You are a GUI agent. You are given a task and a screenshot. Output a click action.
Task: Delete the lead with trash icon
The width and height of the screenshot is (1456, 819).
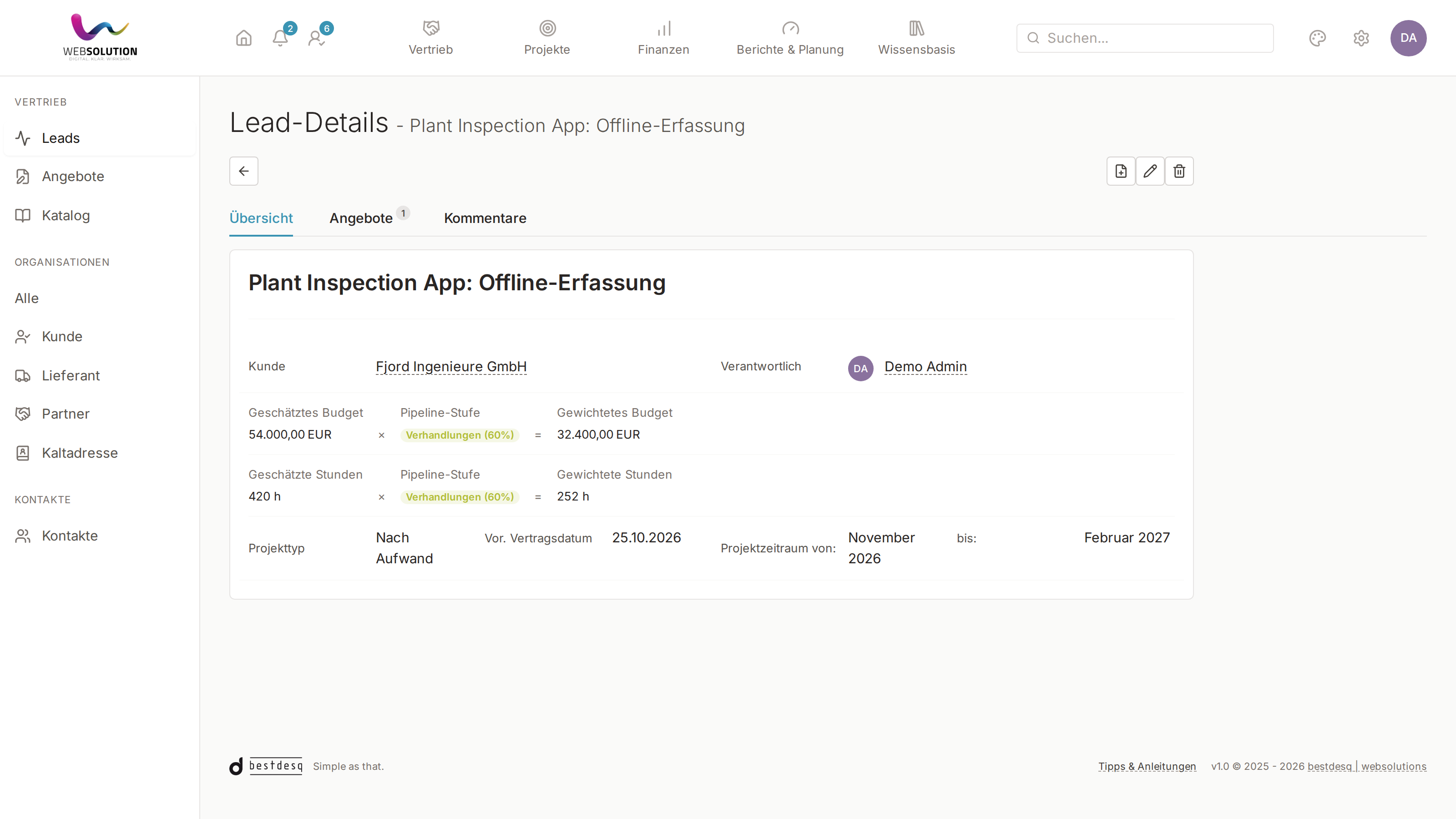pos(1179,171)
